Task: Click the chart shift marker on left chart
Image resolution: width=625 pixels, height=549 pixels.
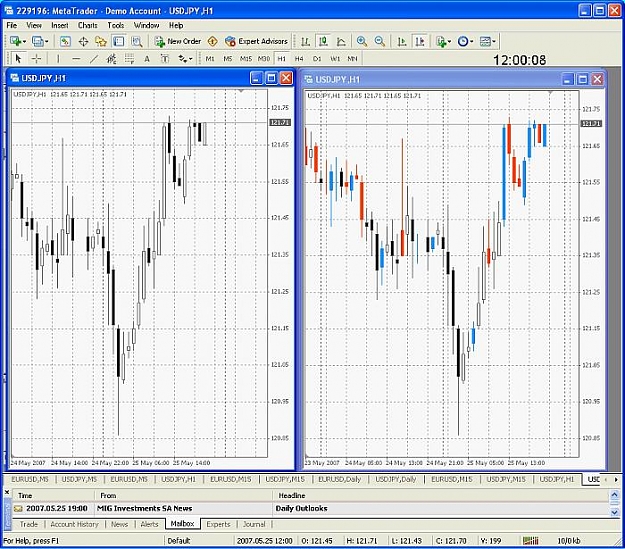Action: 240,91
